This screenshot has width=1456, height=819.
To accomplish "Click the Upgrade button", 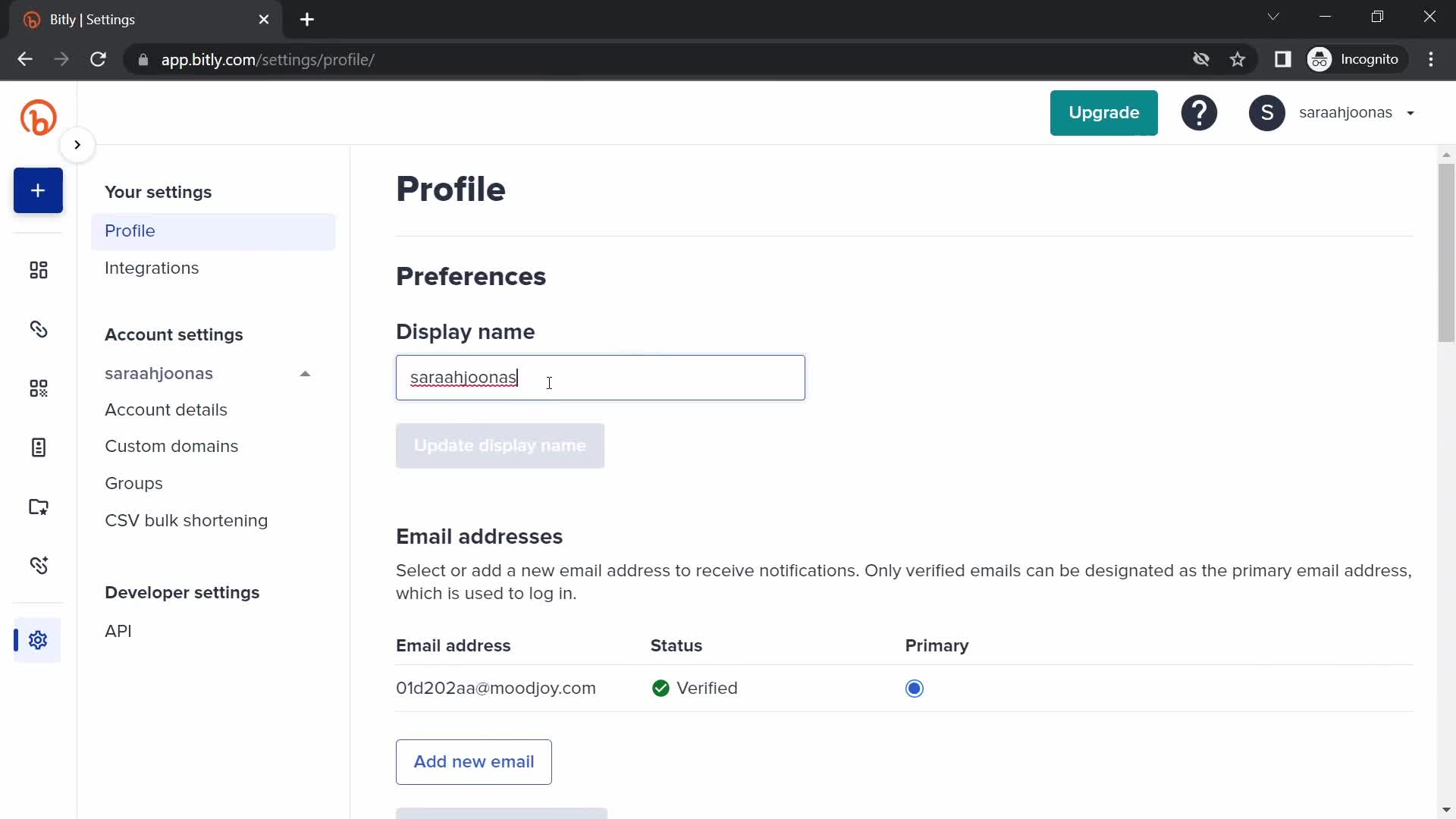I will (1103, 113).
